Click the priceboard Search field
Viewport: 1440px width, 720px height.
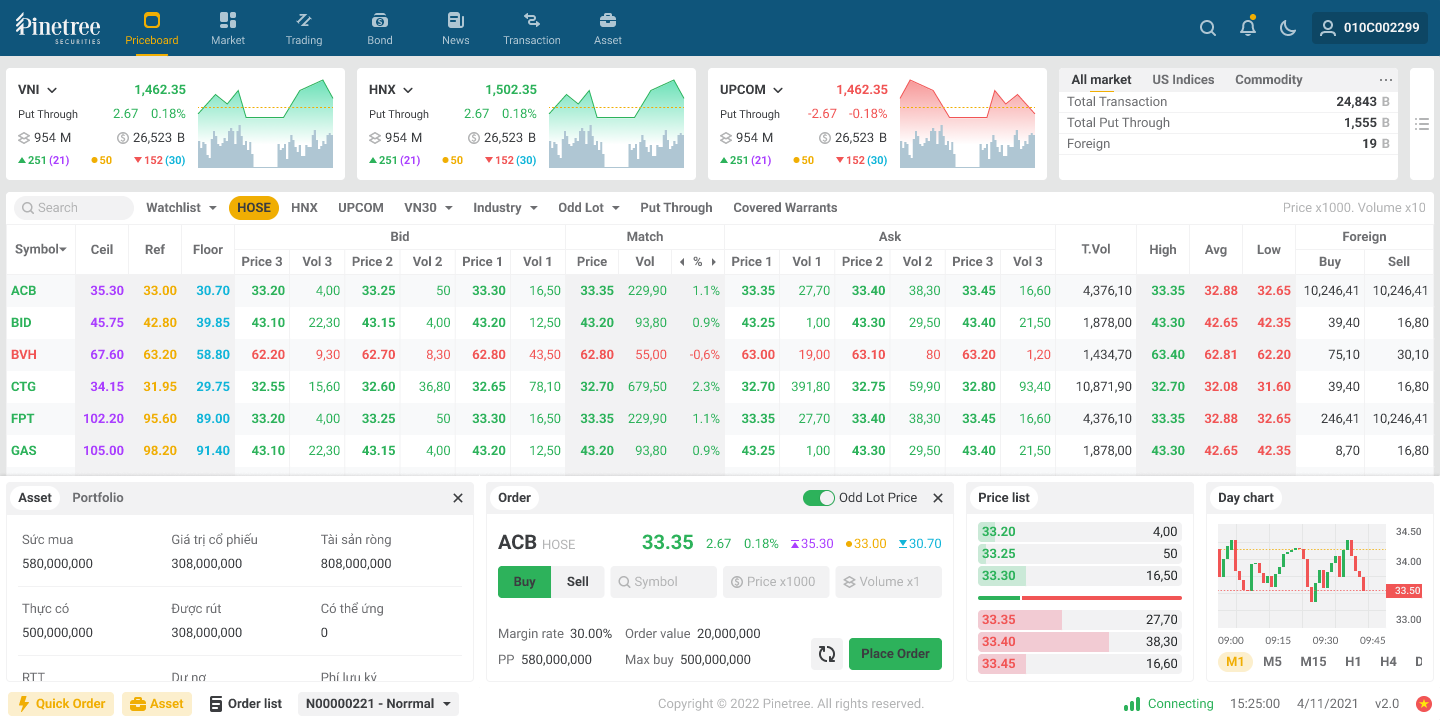click(74, 208)
